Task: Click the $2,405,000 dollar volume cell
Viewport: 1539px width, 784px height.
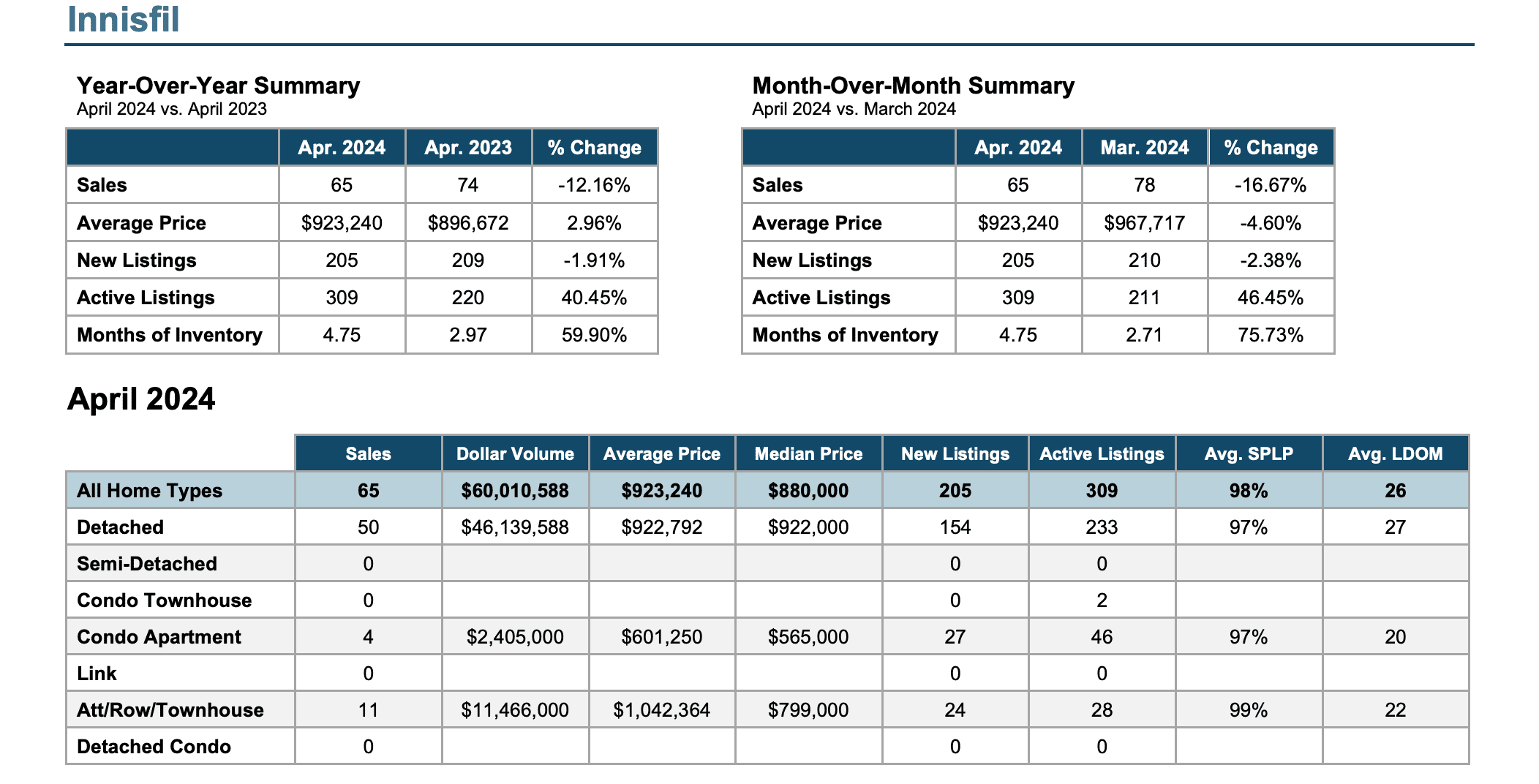Action: pos(515,637)
